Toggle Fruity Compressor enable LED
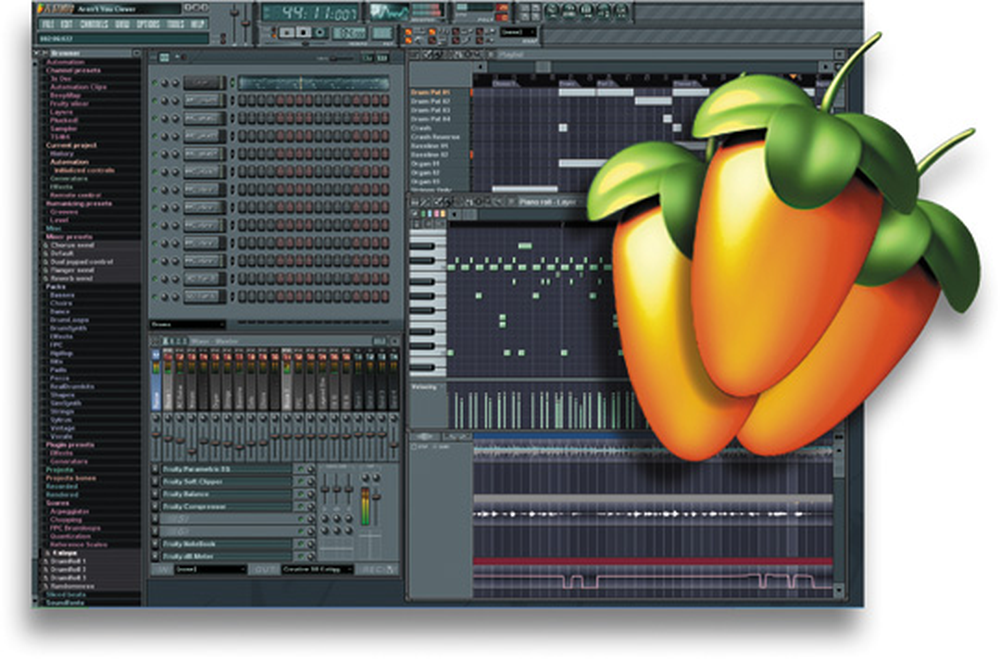1000x659 pixels. [x=300, y=507]
